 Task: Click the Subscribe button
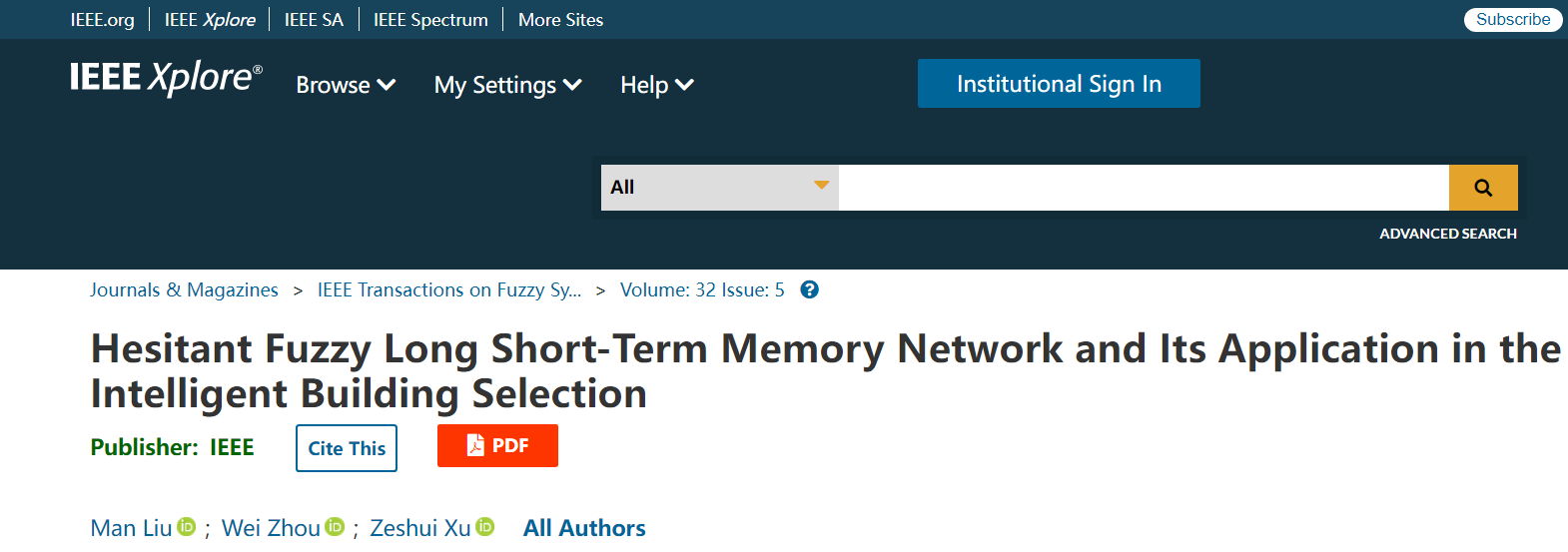point(1512,20)
